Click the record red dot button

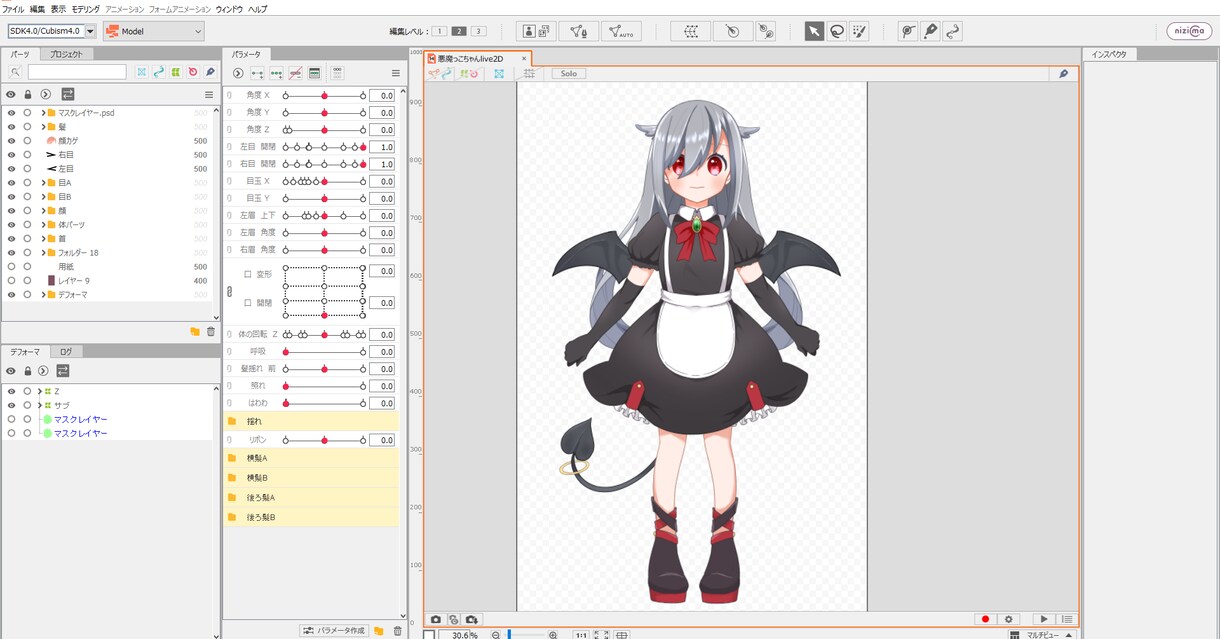pos(985,620)
